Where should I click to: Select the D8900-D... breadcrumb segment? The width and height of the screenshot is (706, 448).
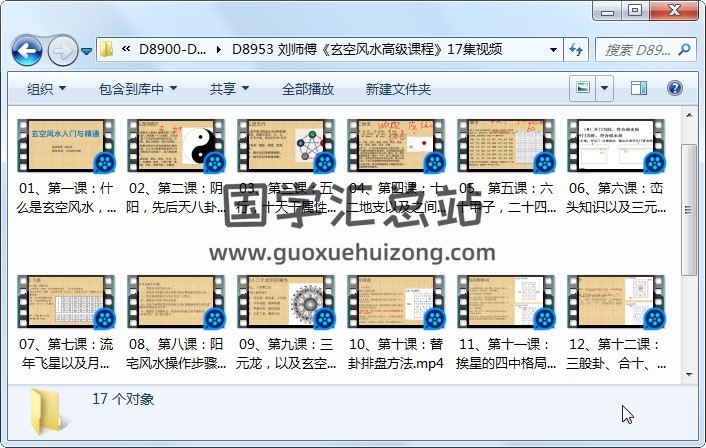[172, 49]
